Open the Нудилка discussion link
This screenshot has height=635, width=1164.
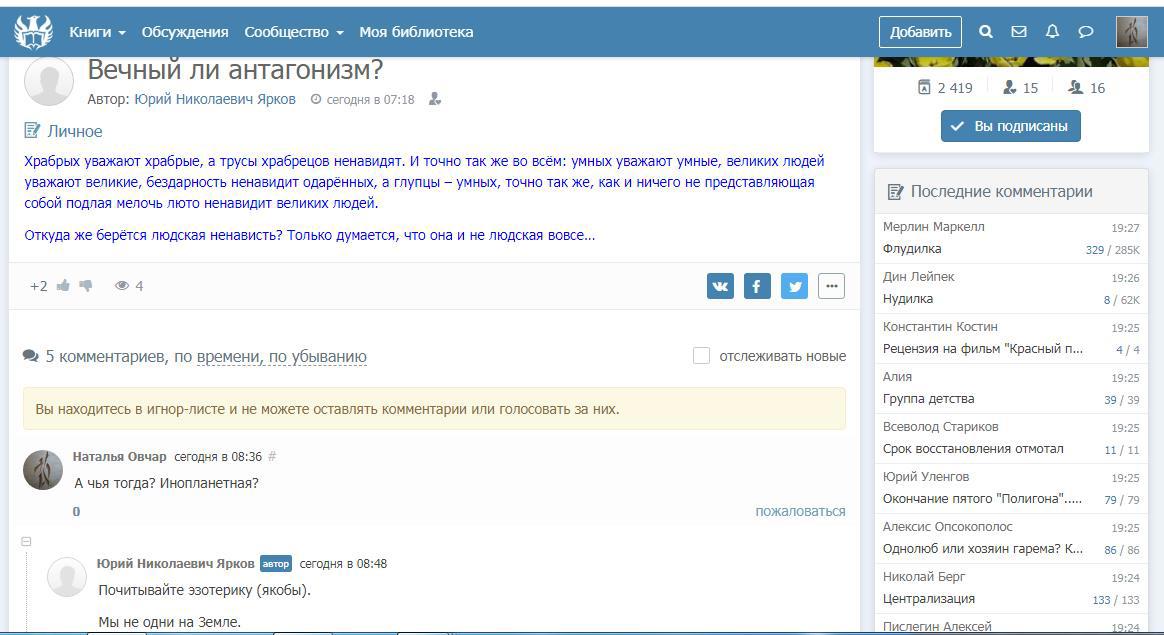point(908,299)
